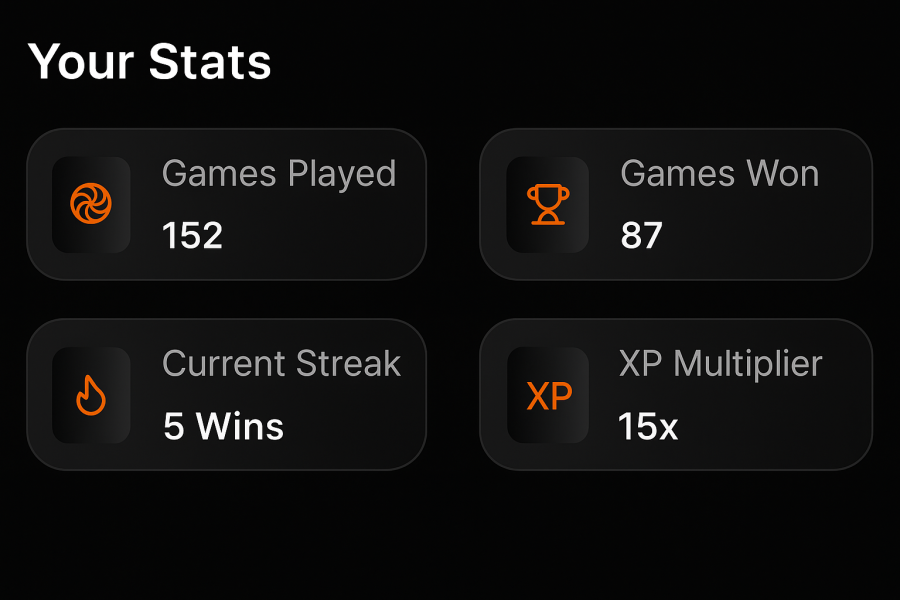Click the orange XP icon
This screenshot has height=600, width=900.
coord(548,396)
